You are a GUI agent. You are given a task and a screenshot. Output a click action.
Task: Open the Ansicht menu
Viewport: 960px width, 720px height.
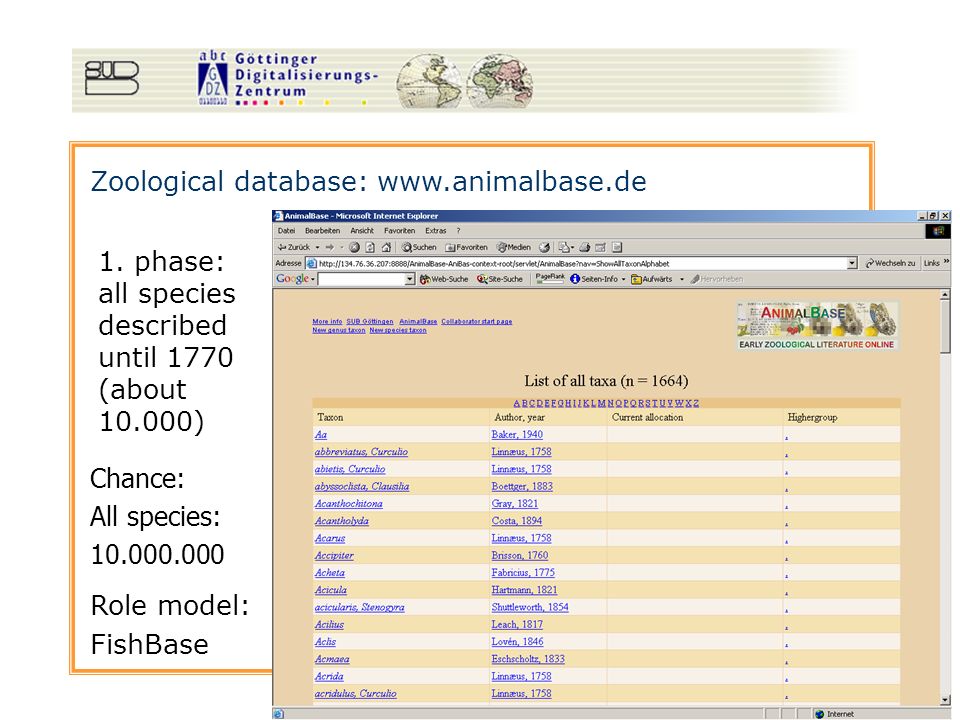362,231
